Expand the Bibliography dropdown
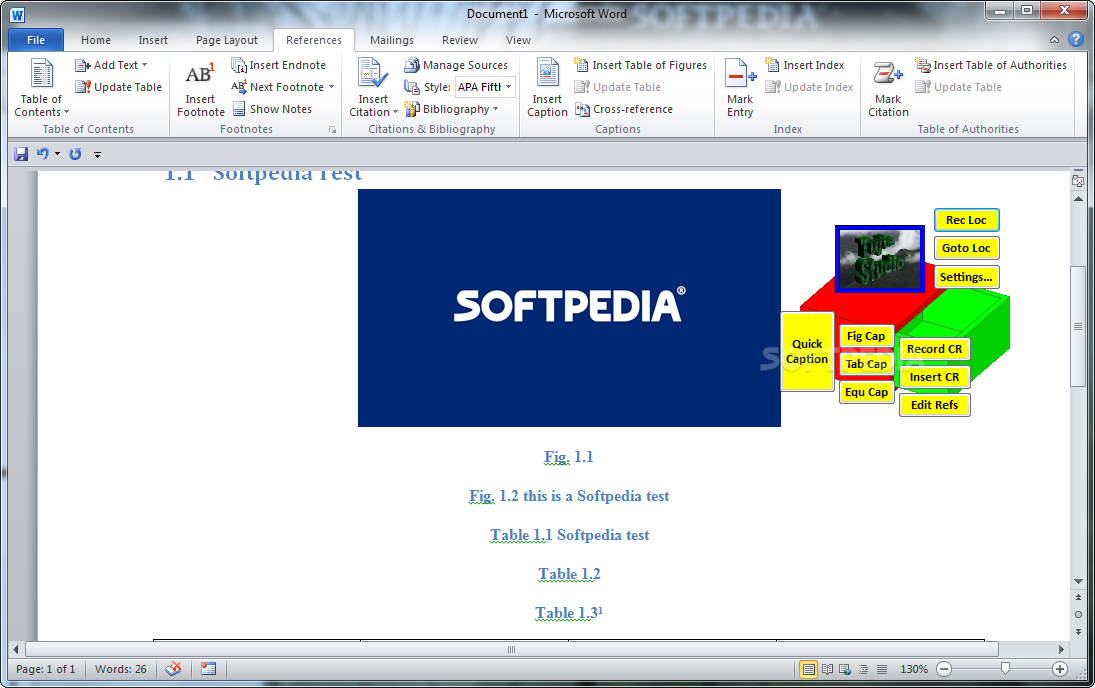This screenshot has height=688, width=1095. (x=451, y=109)
